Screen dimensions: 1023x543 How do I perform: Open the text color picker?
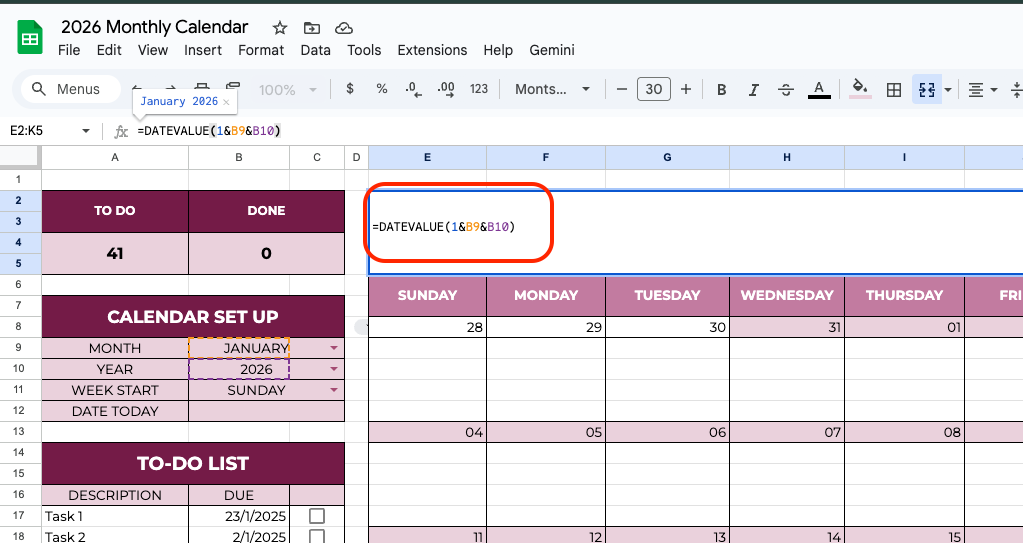coord(819,89)
